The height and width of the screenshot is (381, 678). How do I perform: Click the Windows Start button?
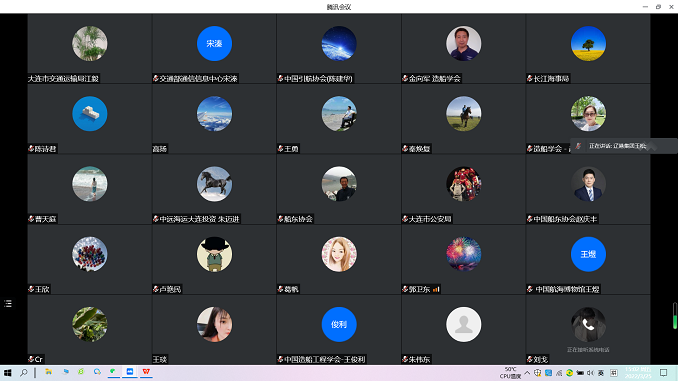point(7,372)
